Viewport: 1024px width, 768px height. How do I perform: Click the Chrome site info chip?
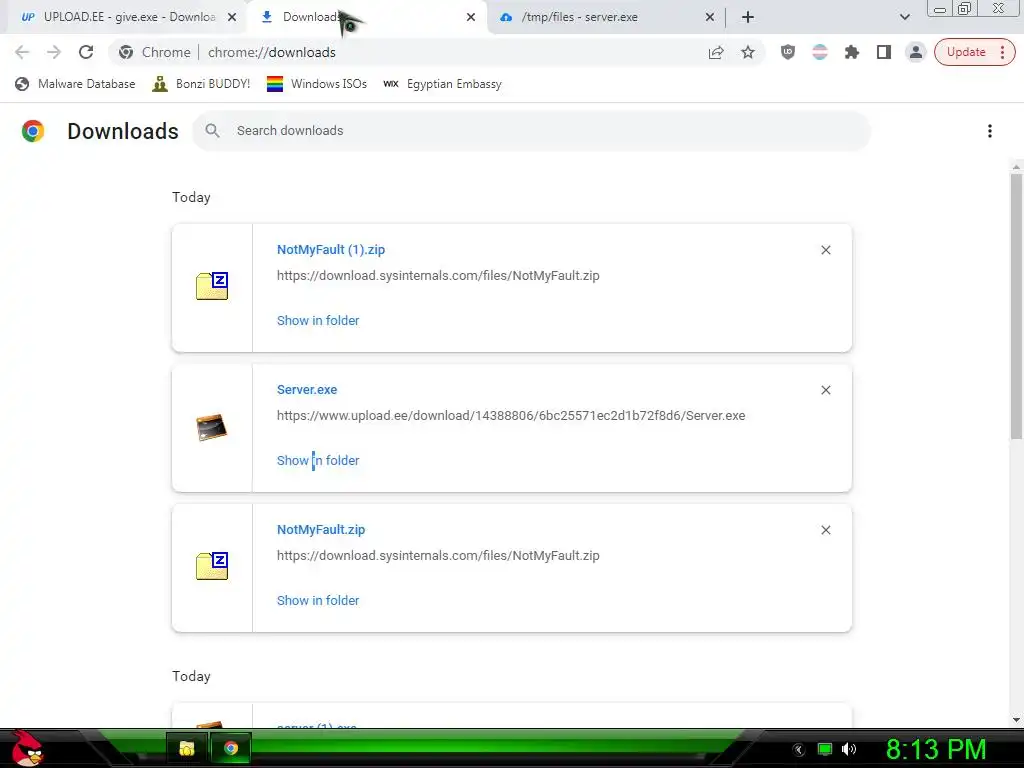(x=155, y=52)
